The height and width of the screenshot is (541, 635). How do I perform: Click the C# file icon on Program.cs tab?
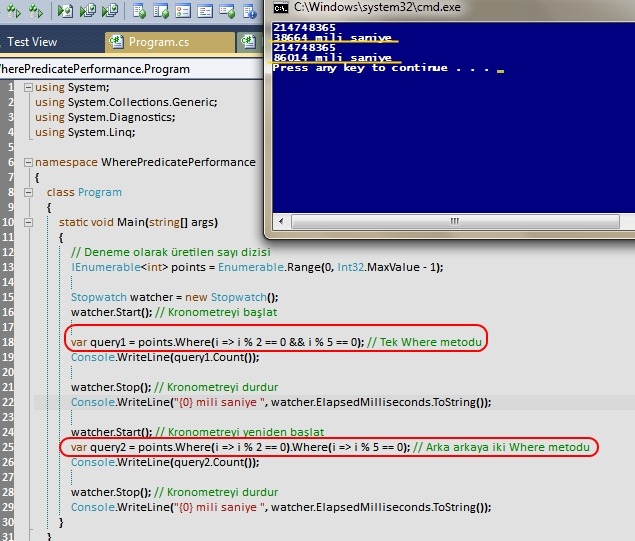click(x=116, y=43)
